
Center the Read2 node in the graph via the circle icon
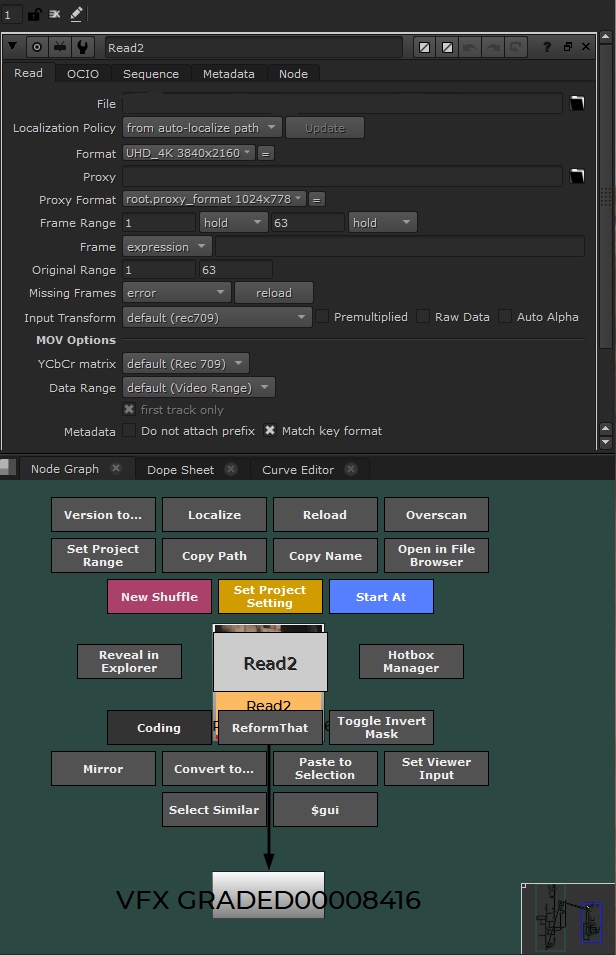click(37, 47)
